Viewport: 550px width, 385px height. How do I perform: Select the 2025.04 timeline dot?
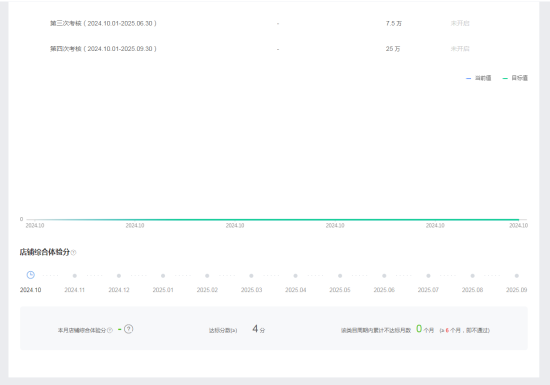pos(296,276)
